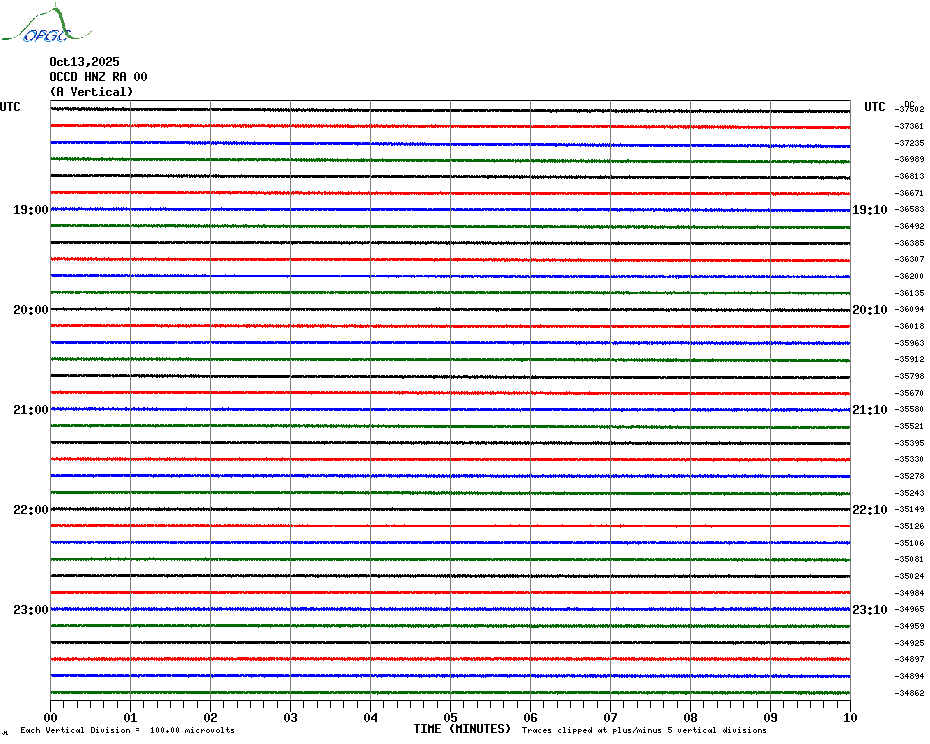Click the UTC label on the right axis
The height and width of the screenshot is (744, 930).
pos(874,107)
